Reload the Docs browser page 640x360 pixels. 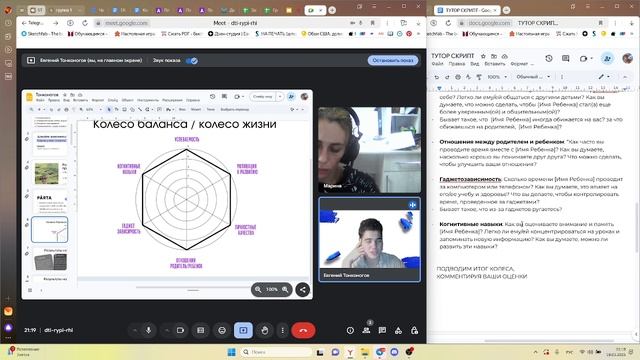pos(448,23)
